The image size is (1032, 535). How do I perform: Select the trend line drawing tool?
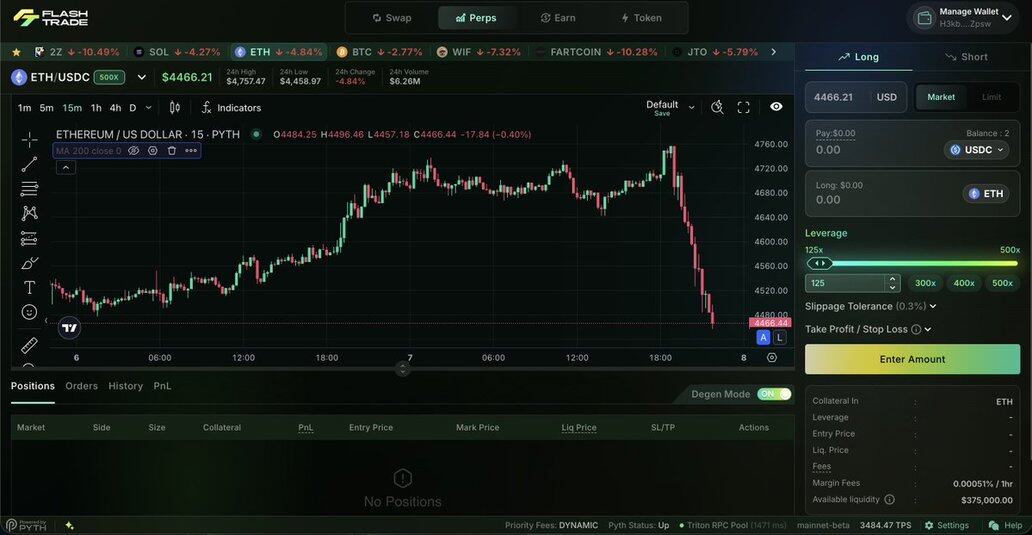click(29, 164)
